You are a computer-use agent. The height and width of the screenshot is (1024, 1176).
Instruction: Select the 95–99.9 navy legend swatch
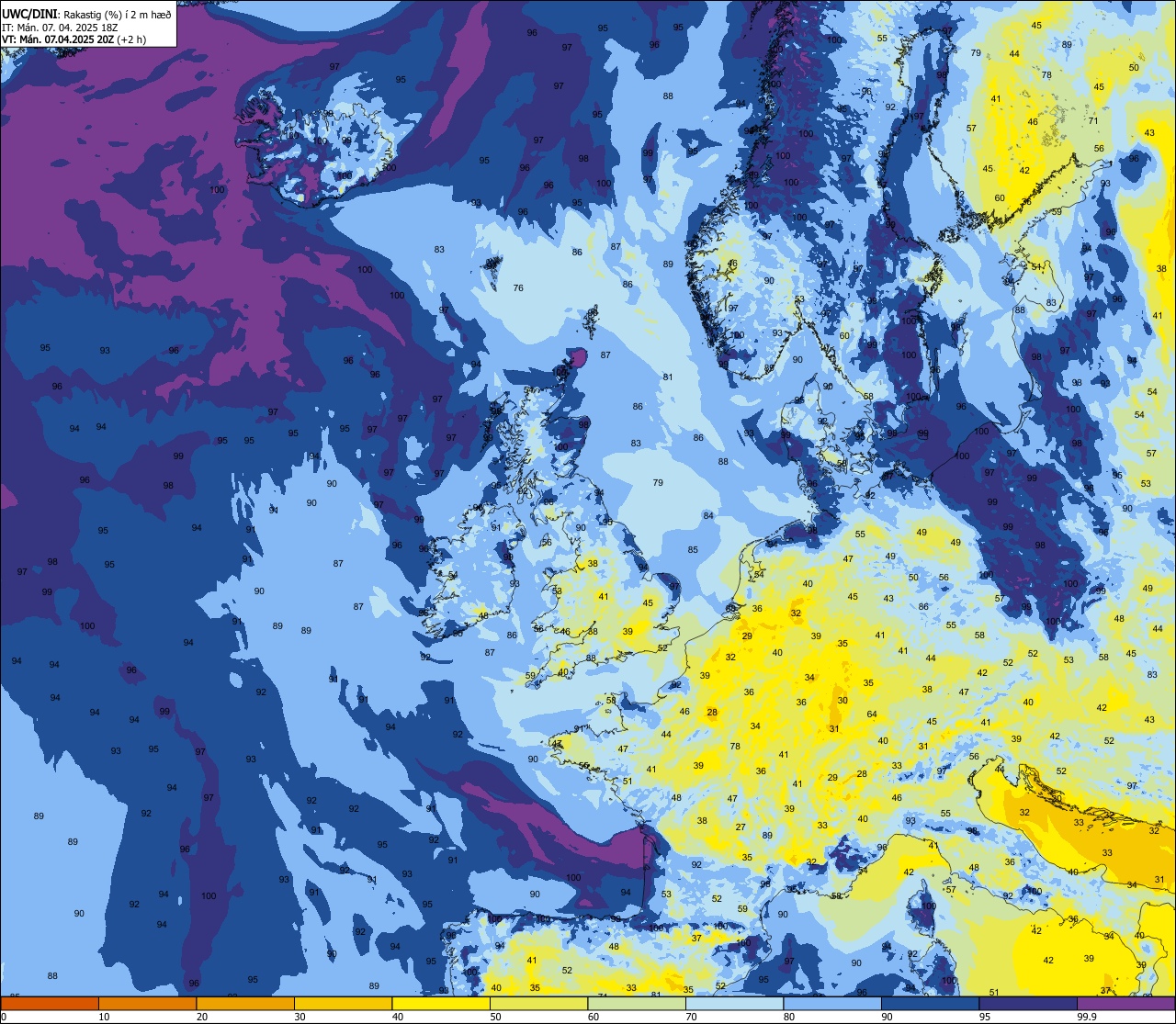coord(1028,1003)
